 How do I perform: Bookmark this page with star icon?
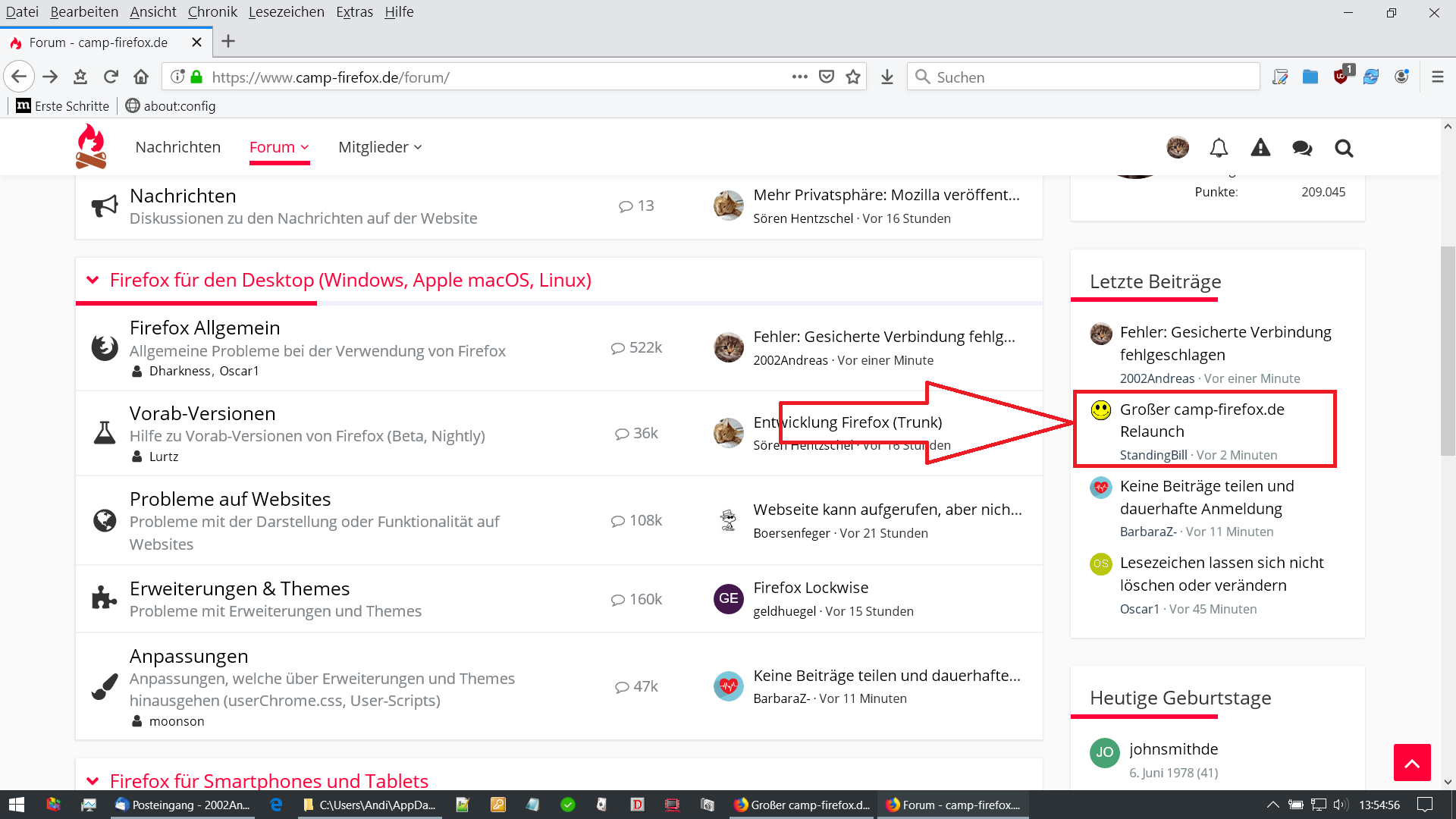pos(853,77)
